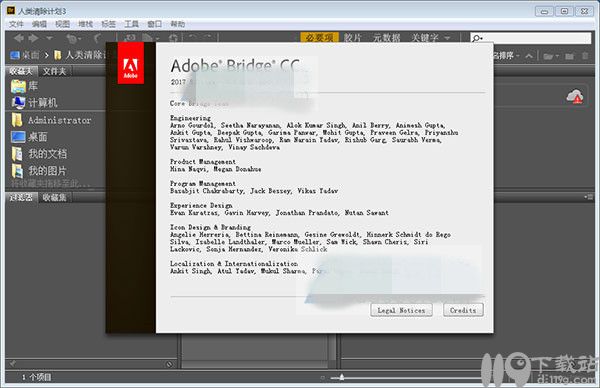Expand the breadcrumb chevron after 桌面

[46, 55]
